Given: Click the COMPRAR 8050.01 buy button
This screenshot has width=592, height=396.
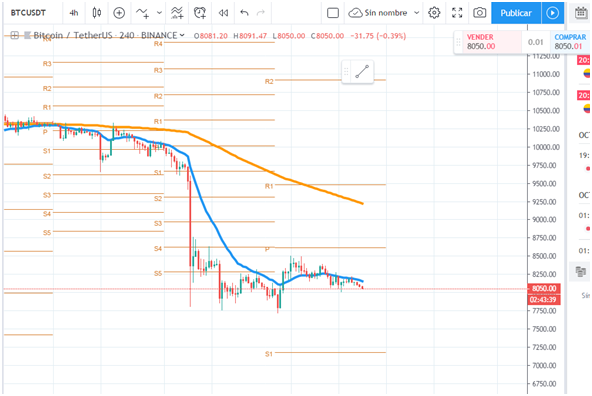Looking at the screenshot, I should tap(571, 42).
